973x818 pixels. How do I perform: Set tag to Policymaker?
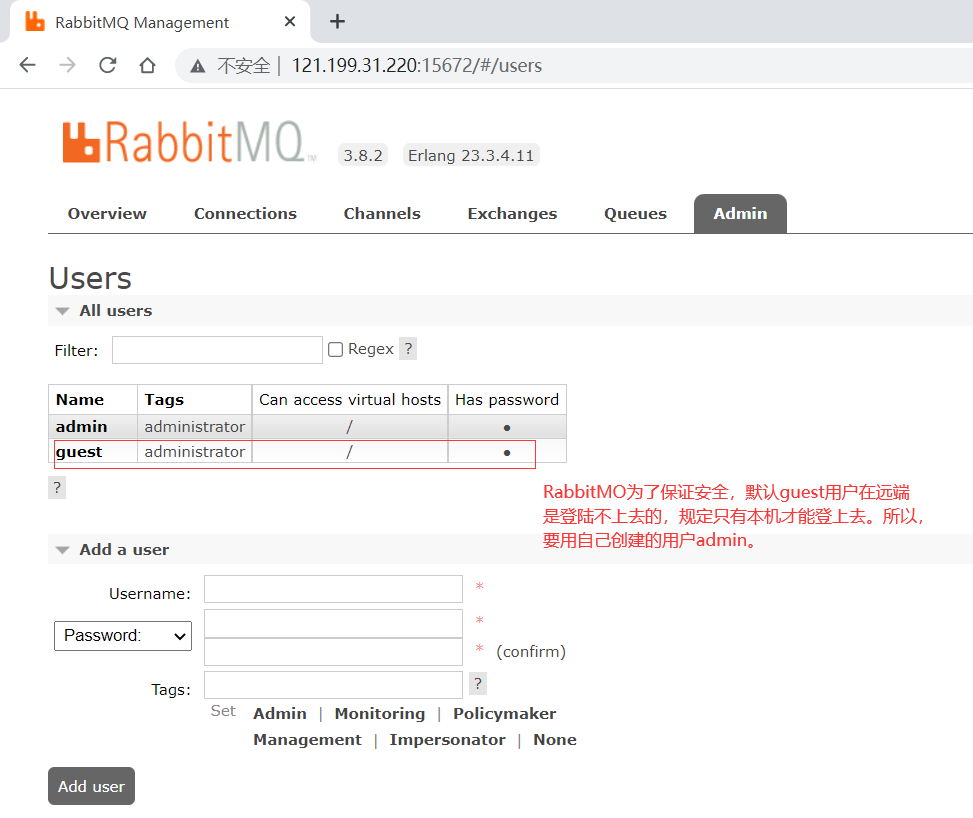(x=504, y=714)
